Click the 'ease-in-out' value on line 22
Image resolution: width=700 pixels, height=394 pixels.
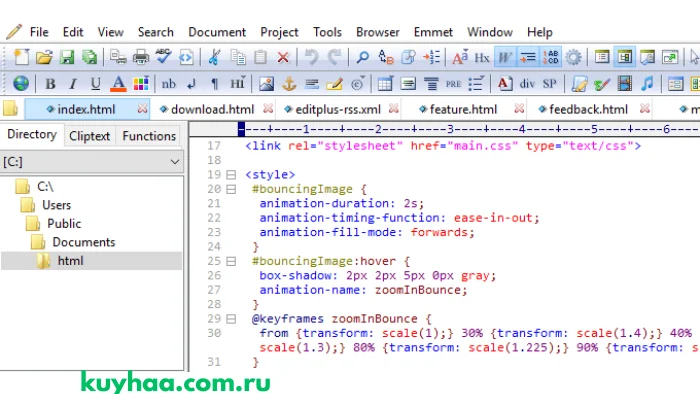click(x=493, y=218)
